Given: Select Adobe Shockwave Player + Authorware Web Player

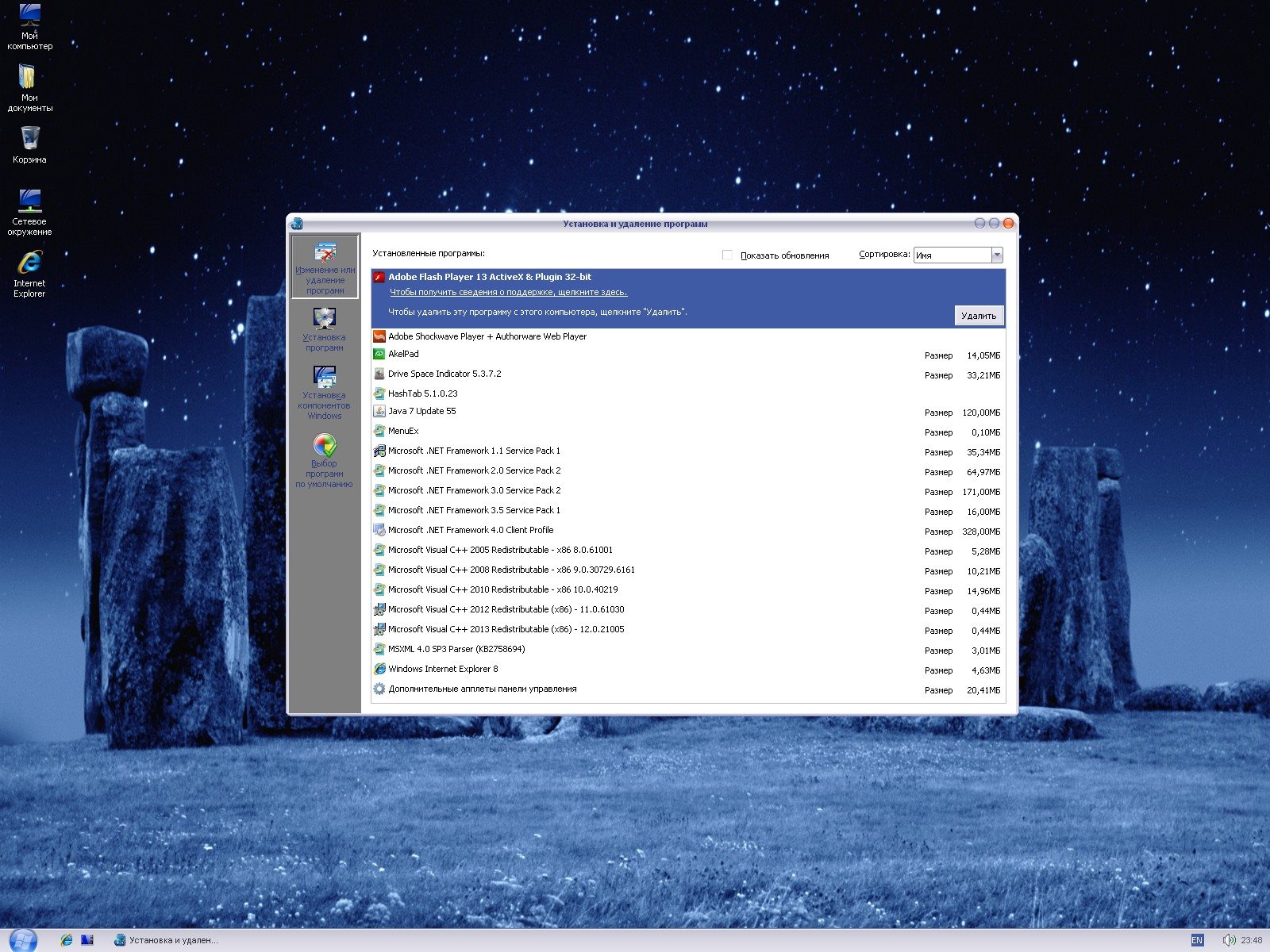Looking at the screenshot, I should 688,336.
